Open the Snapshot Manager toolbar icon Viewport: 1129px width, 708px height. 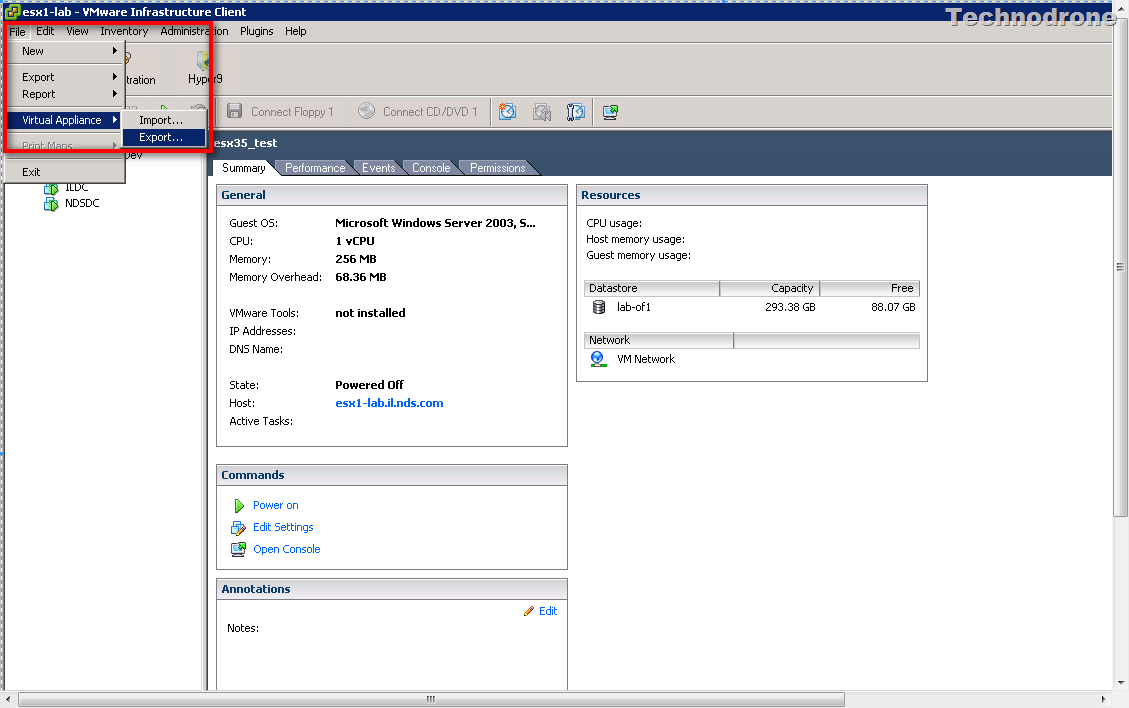575,112
